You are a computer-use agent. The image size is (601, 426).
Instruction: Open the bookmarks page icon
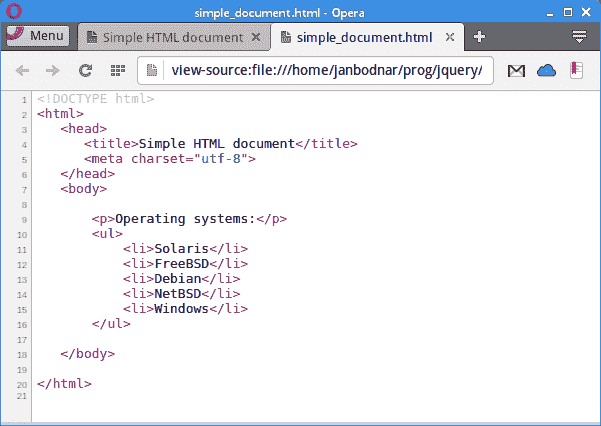576,70
